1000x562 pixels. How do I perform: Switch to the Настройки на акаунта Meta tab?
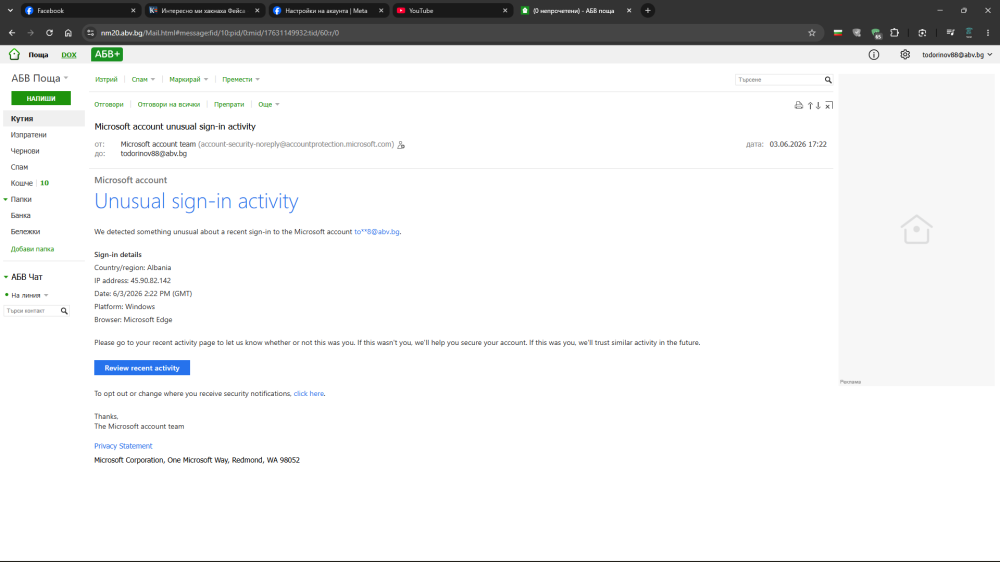(328, 10)
